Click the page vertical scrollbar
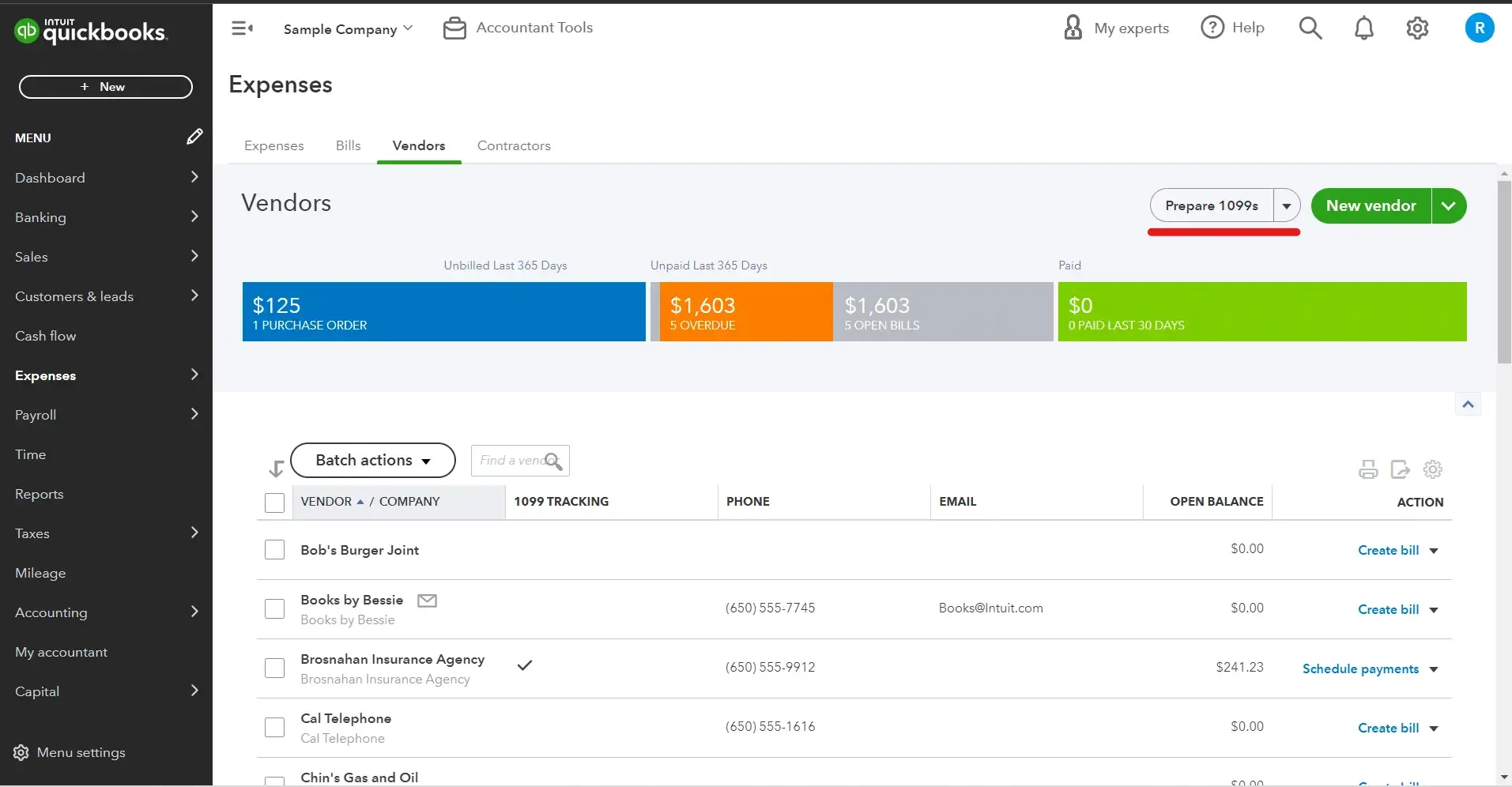Screen dimensions: 1512x787 coord(1505,273)
